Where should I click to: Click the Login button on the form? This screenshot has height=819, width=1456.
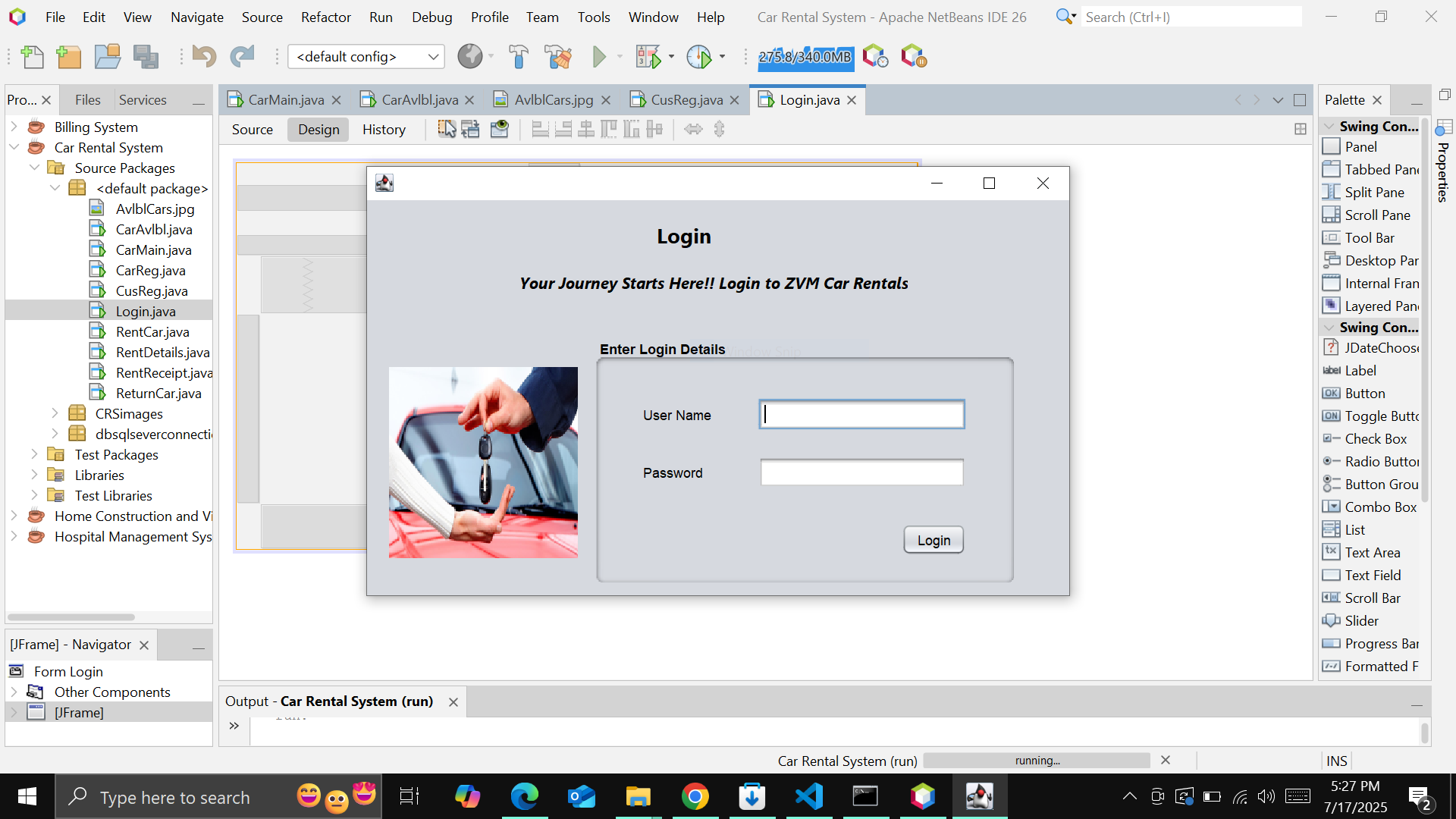click(933, 539)
